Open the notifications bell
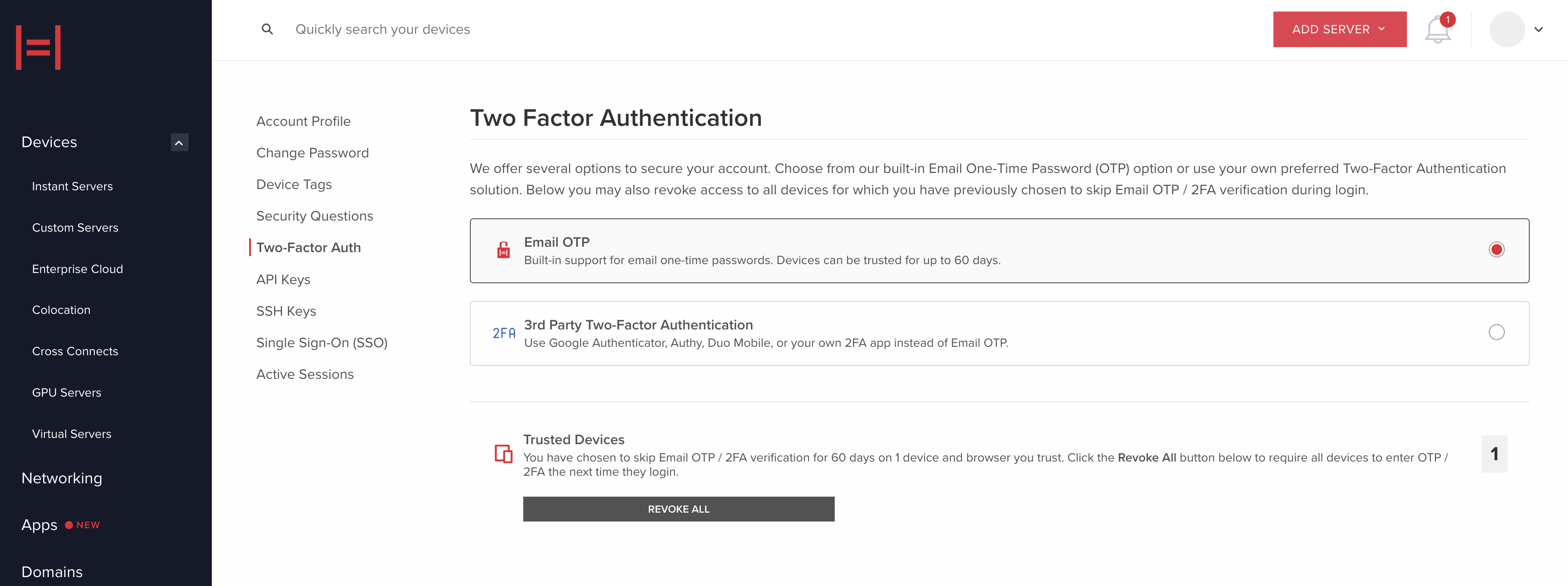Viewport: 1568px width, 586px height. (1438, 29)
